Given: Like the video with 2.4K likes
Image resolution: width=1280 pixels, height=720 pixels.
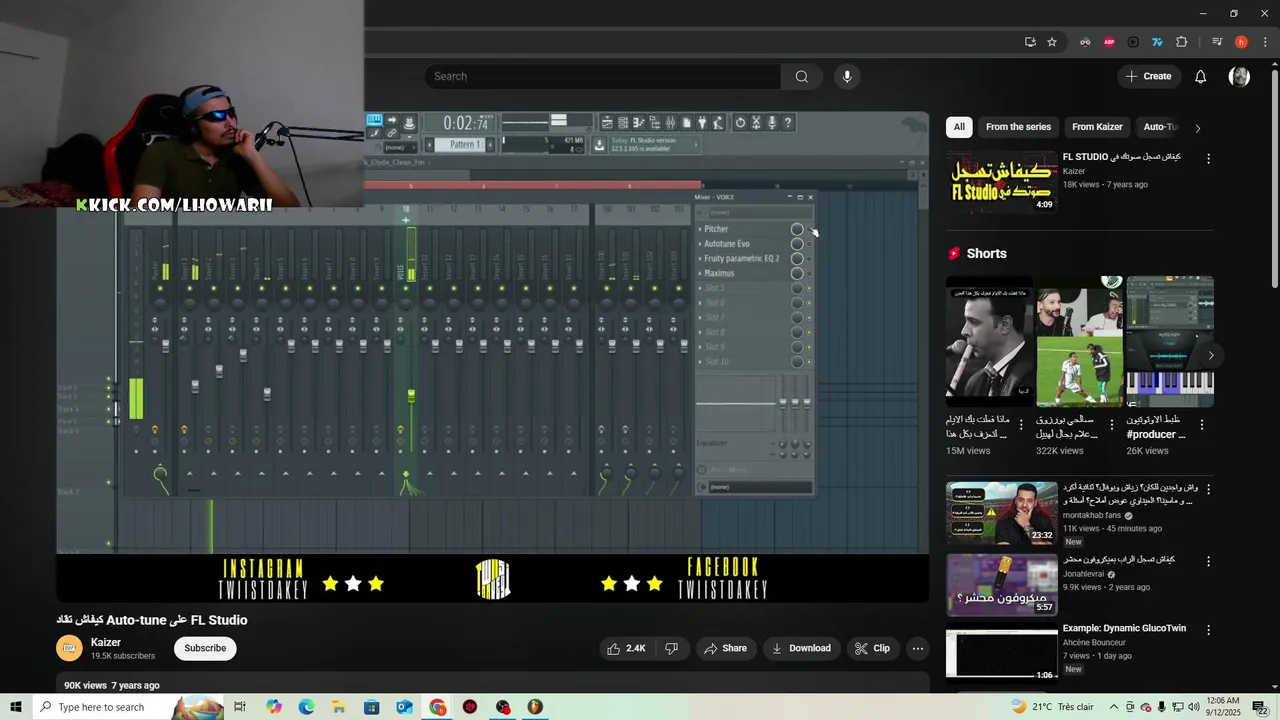Looking at the screenshot, I should [626, 648].
